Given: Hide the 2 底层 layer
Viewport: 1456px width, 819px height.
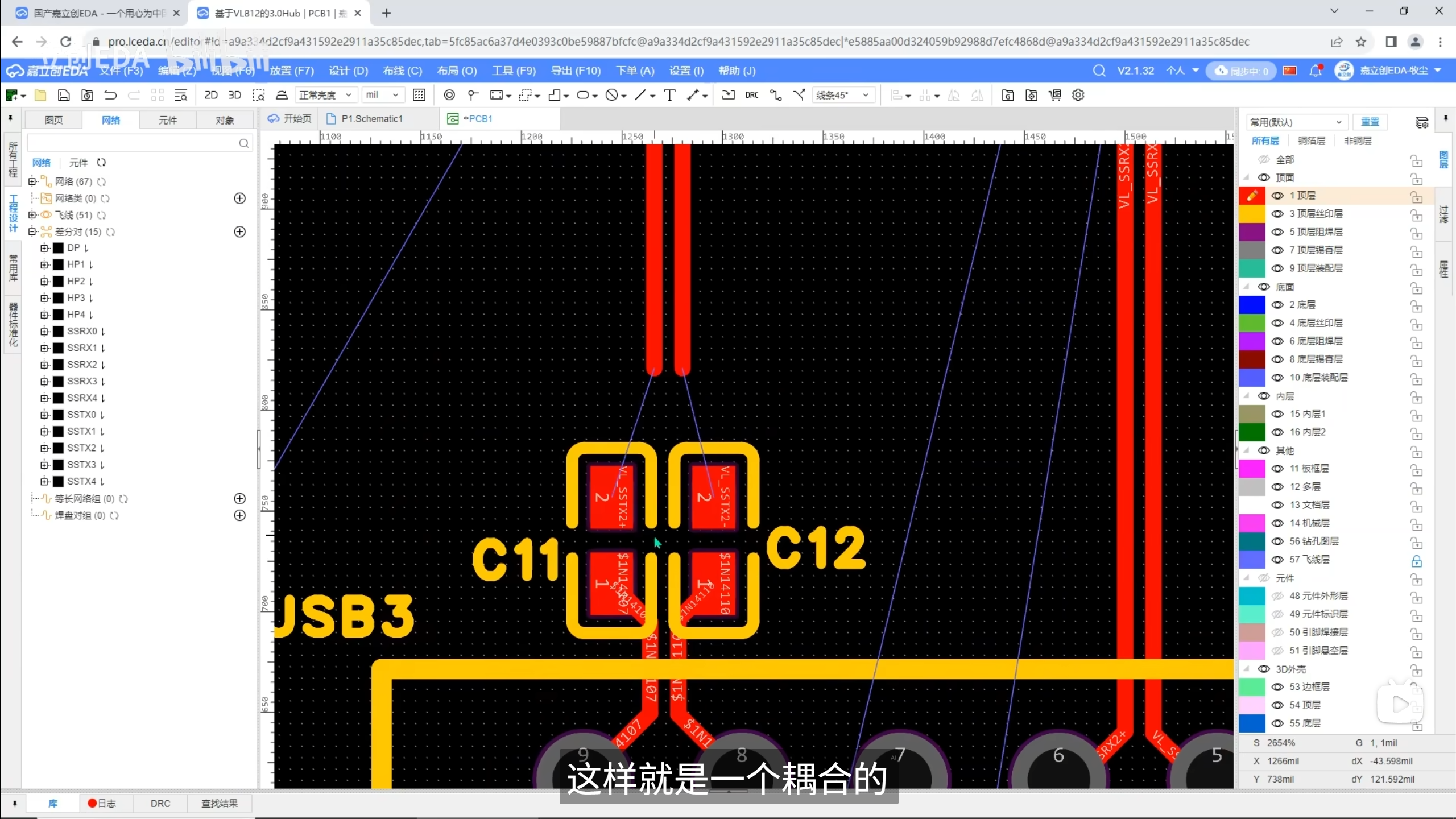Looking at the screenshot, I should click(1277, 305).
